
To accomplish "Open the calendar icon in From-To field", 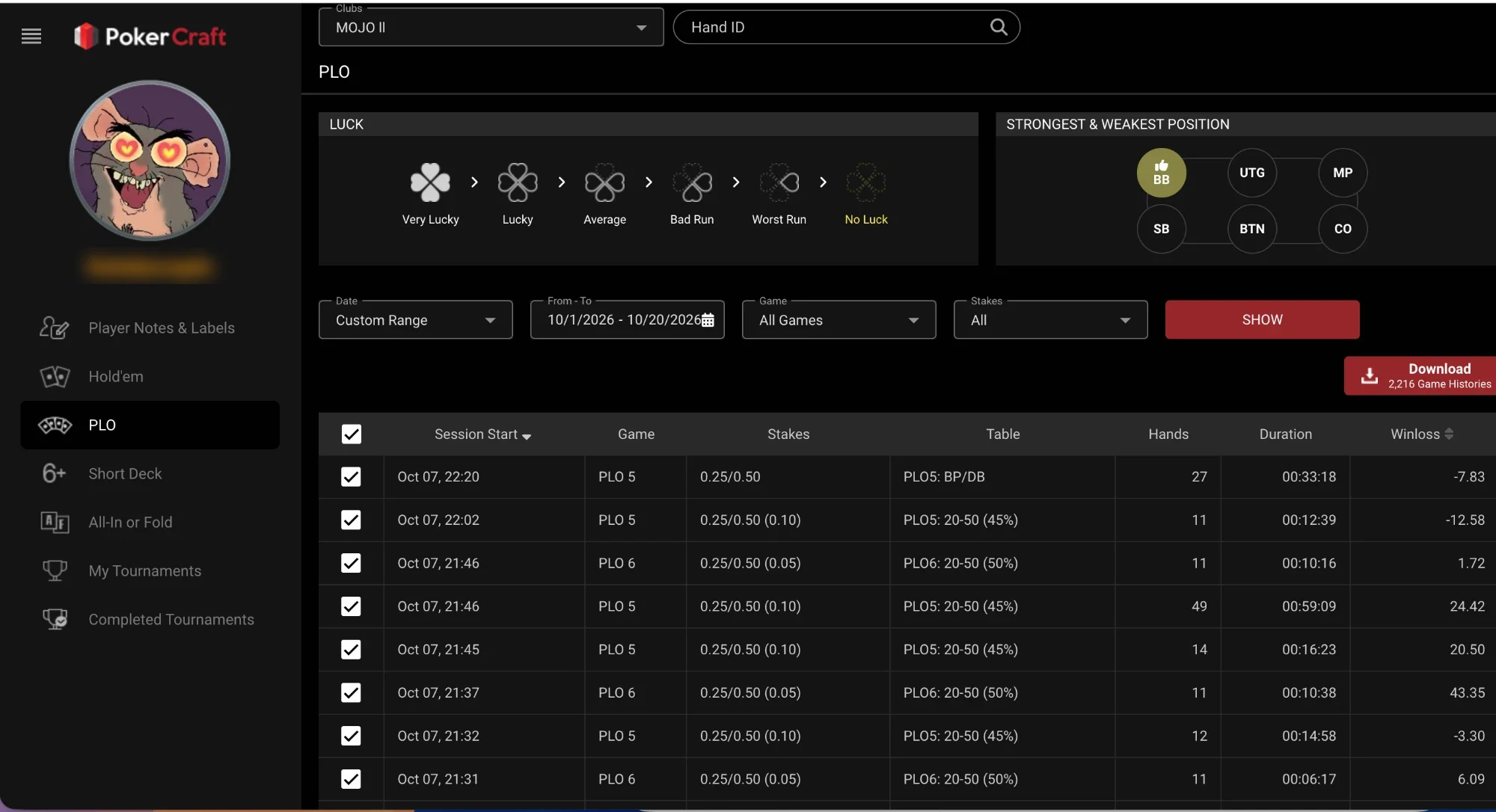I will click(708, 320).
